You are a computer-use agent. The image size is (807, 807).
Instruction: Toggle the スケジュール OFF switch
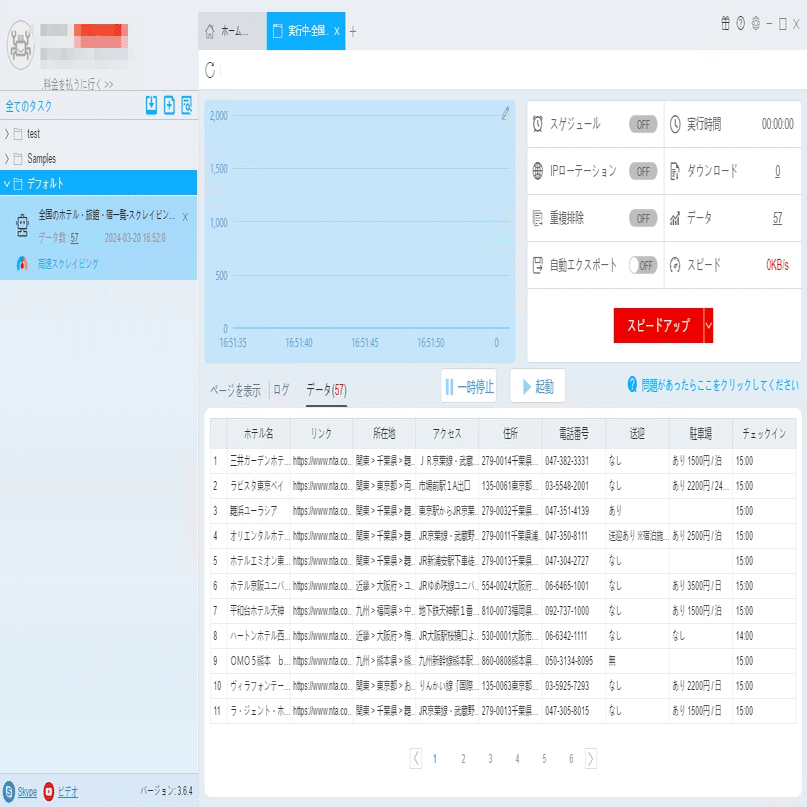(x=643, y=124)
